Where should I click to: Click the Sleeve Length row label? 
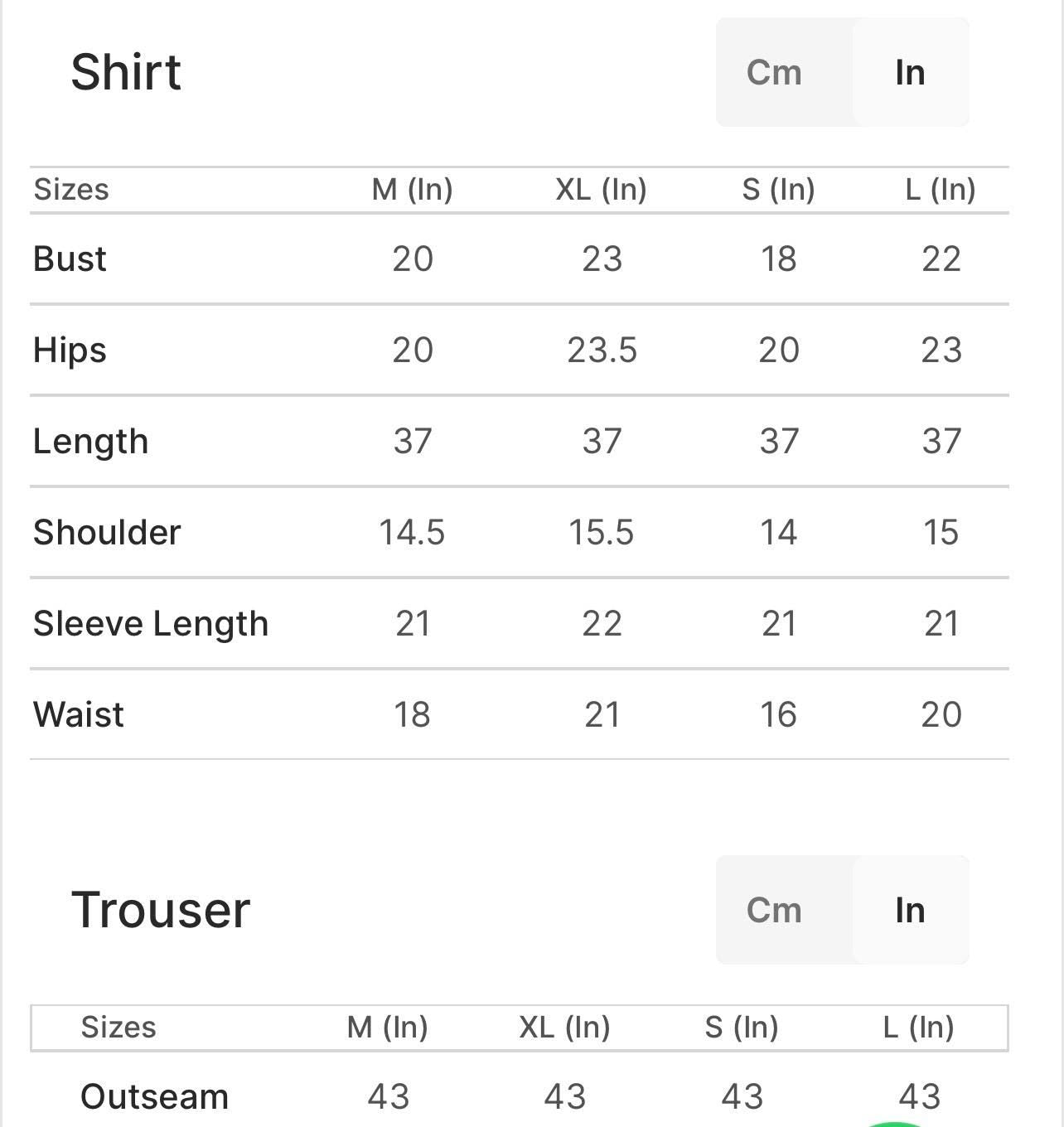[x=151, y=623]
